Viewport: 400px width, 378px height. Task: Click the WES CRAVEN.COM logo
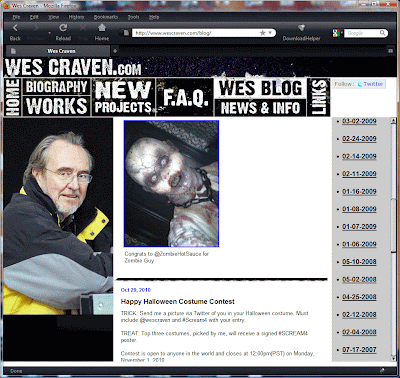click(73, 67)
